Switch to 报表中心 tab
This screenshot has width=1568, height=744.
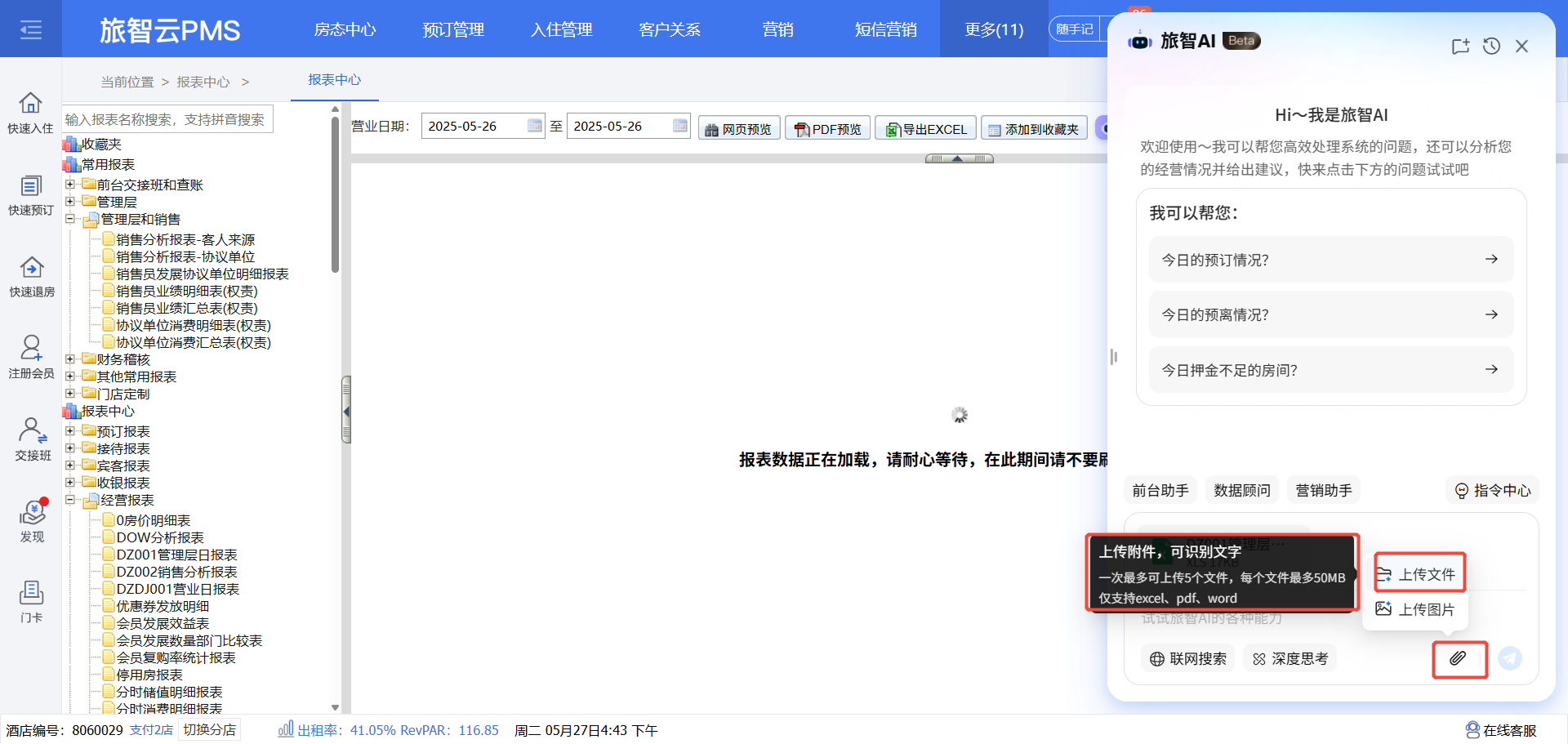pos(334,80)
